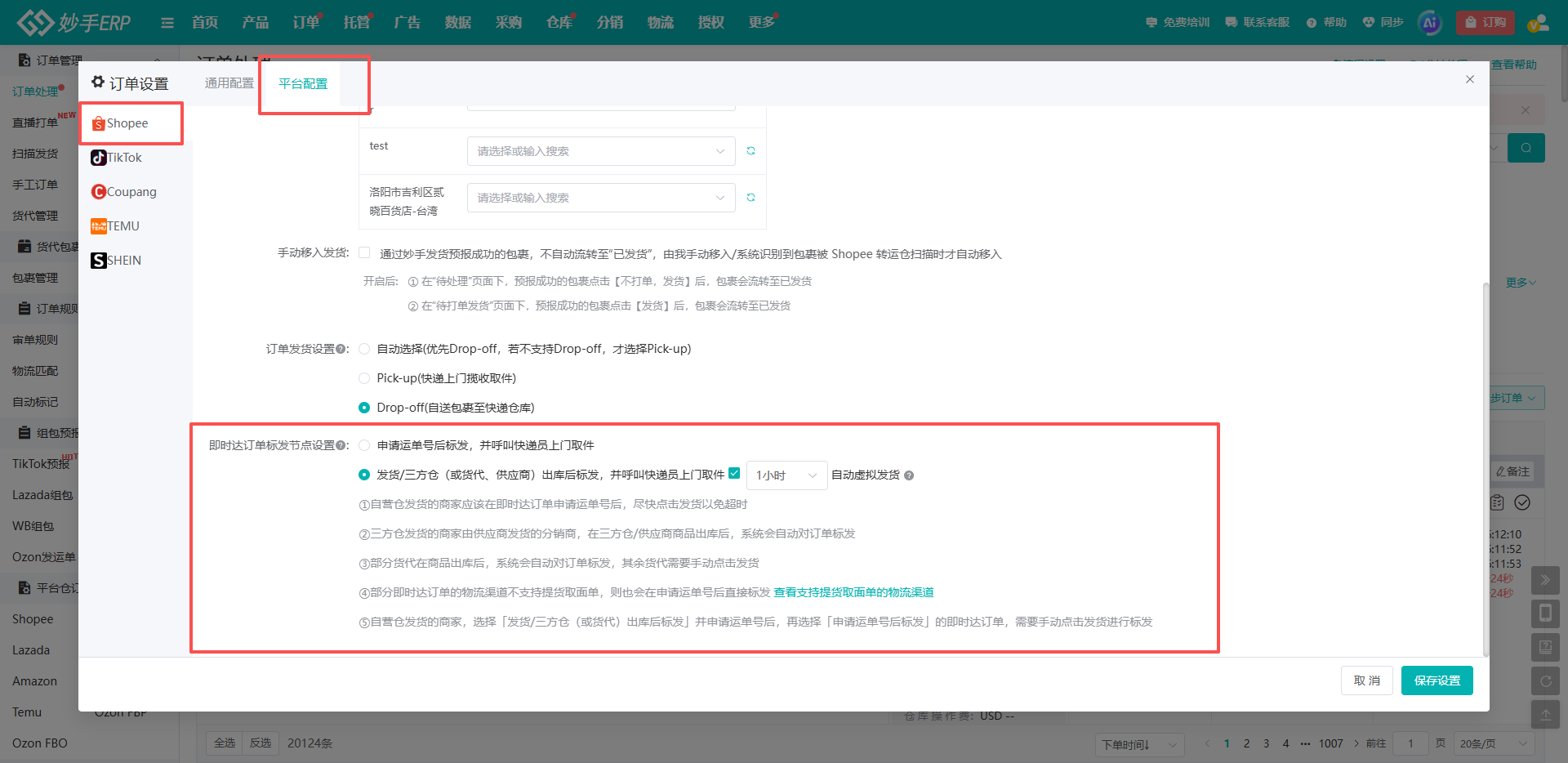This screenshot has height=763, width=1568.
Task: Open 物流 top menu
Action: (661, 23)
